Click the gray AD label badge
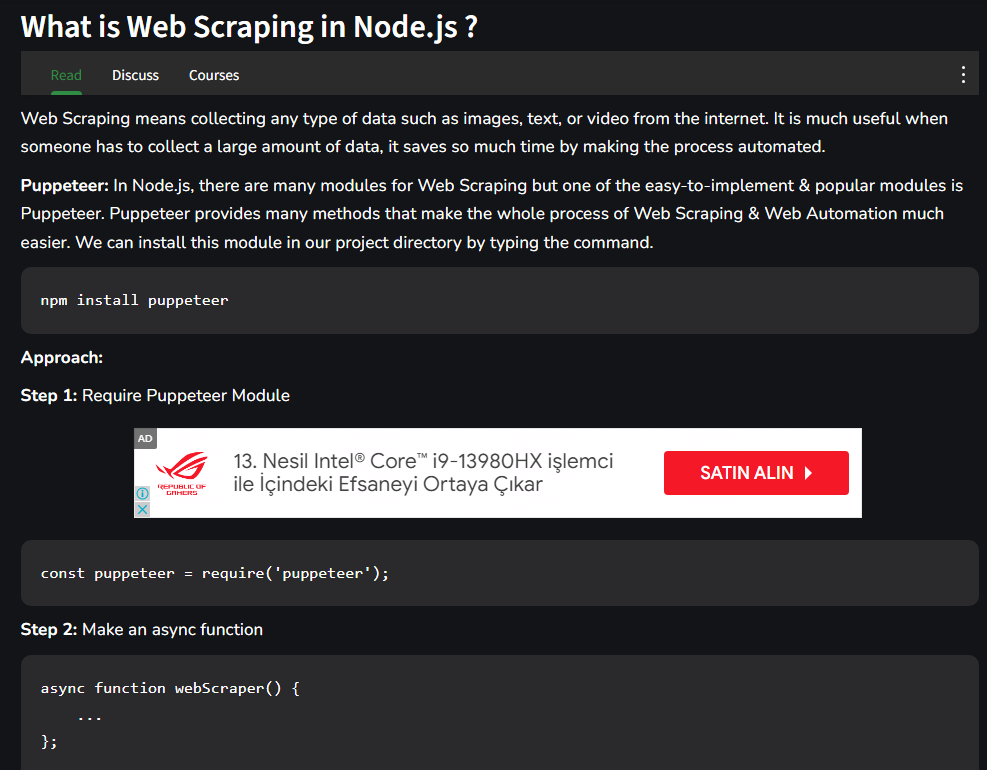The height and width of the screenshot is (770, 987). tap(145, 438)
